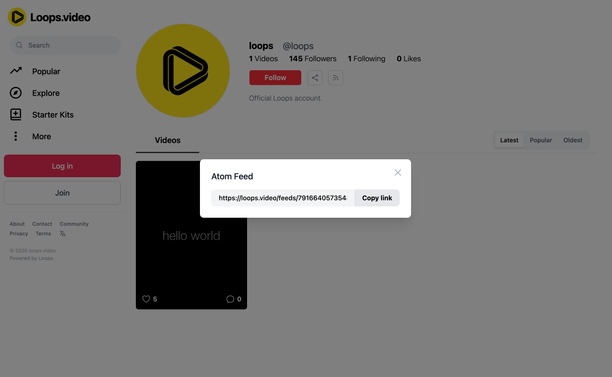
Task: Click the red Follow button
Action: tap(275, 78)
